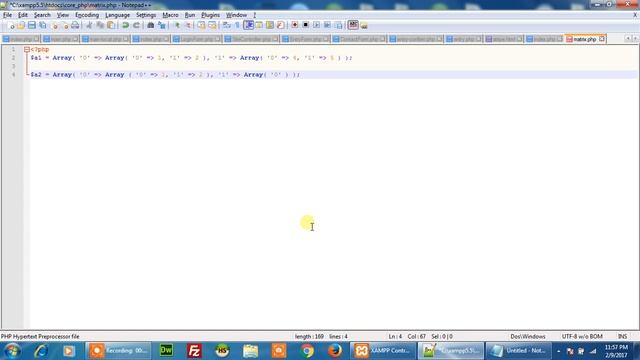Open Google Chrome from the taskbar

(307, 351)
